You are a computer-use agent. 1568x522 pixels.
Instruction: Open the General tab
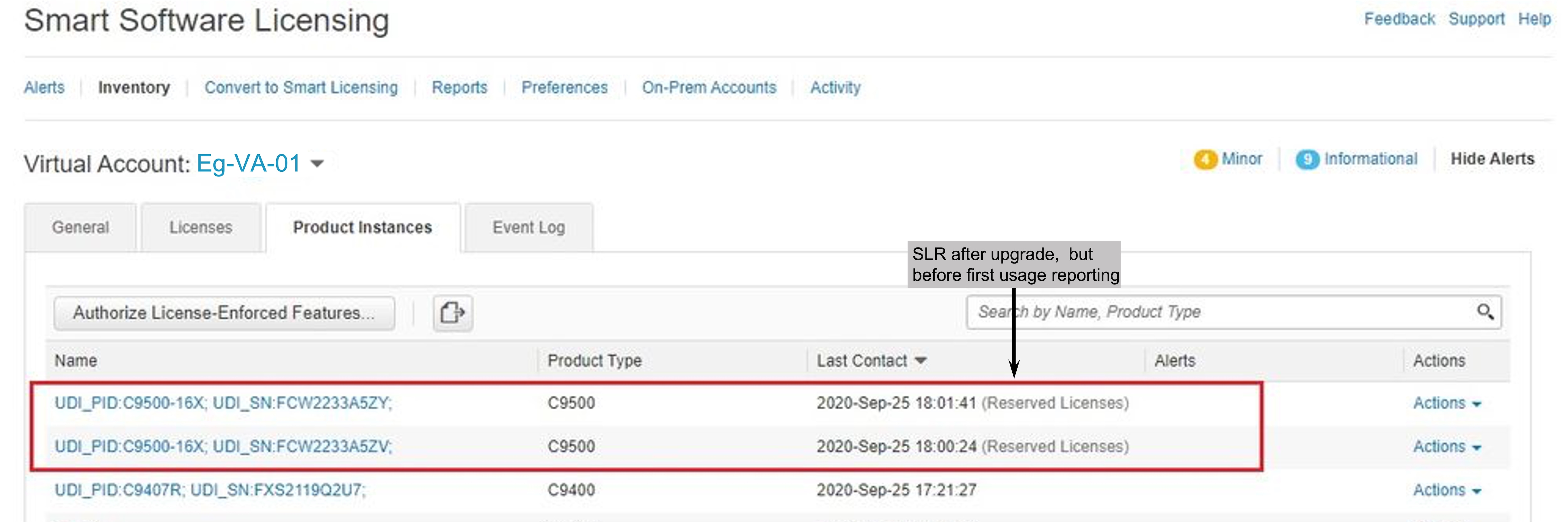pos(80,227)
